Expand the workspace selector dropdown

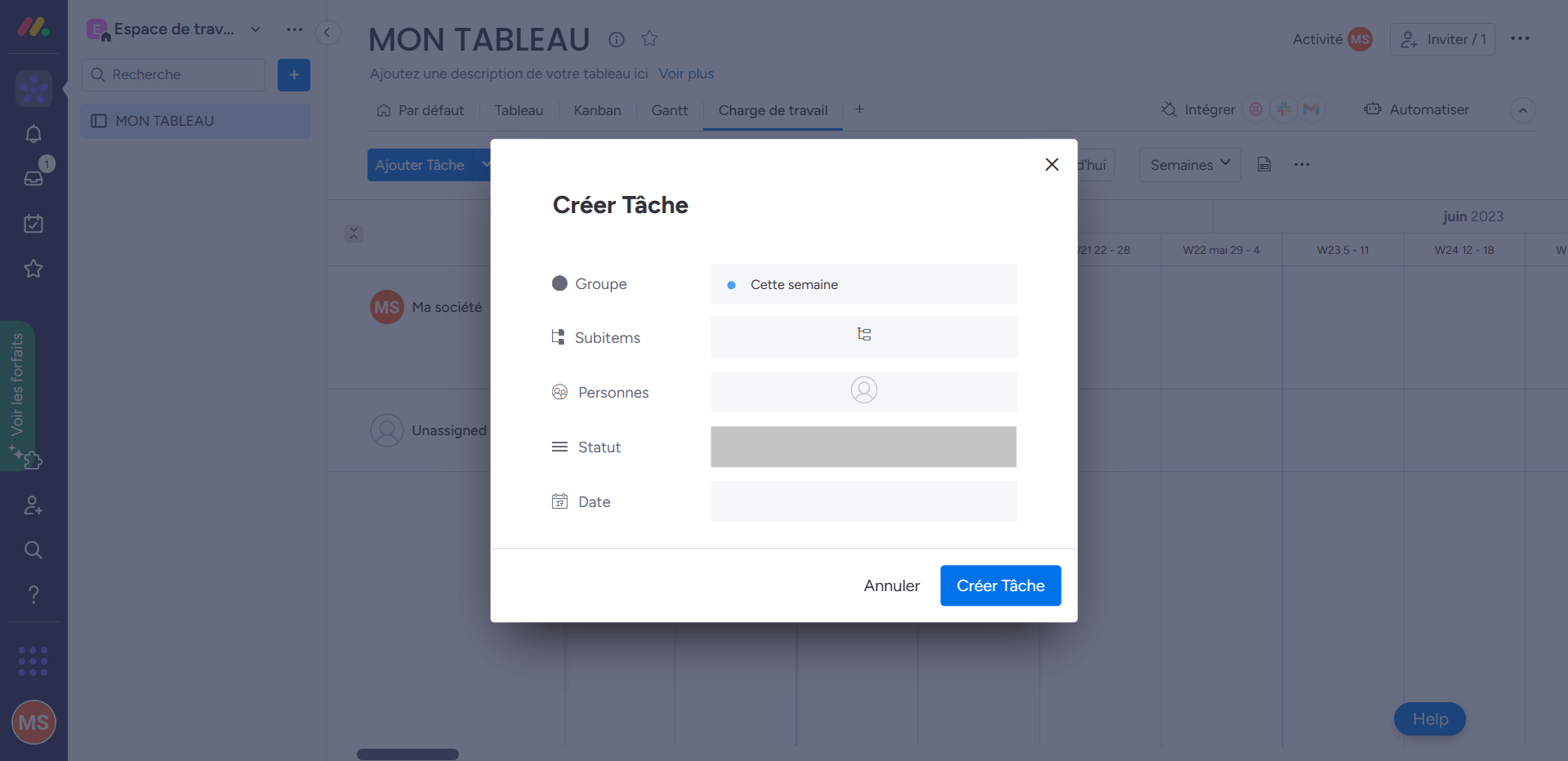click(256, 29)
